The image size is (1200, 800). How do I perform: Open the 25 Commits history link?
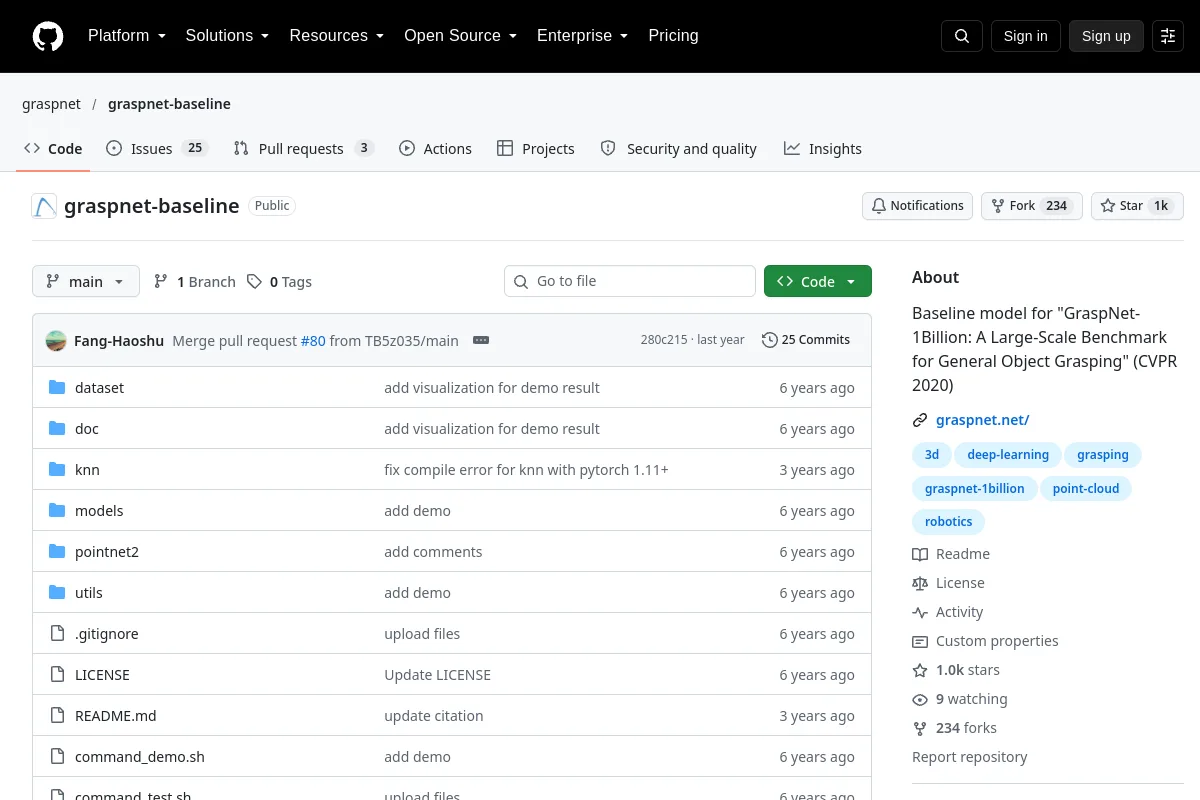806,340
